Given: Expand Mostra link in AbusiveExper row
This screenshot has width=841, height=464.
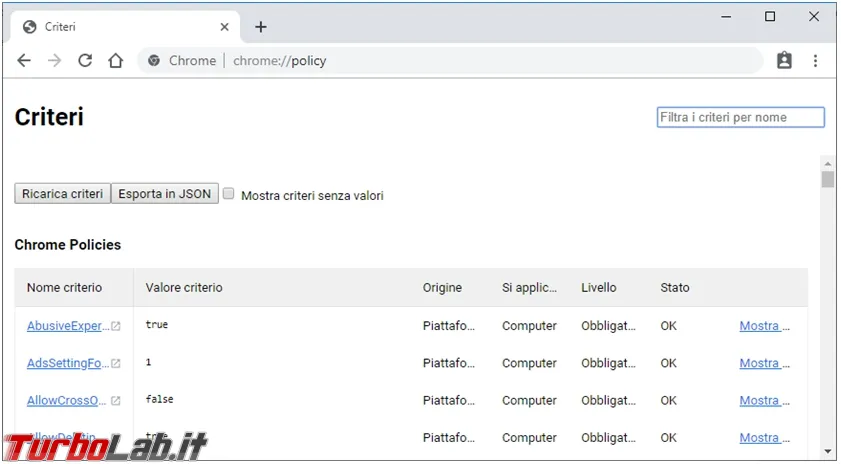Looking at the screenshot, I should click(765, 326).
